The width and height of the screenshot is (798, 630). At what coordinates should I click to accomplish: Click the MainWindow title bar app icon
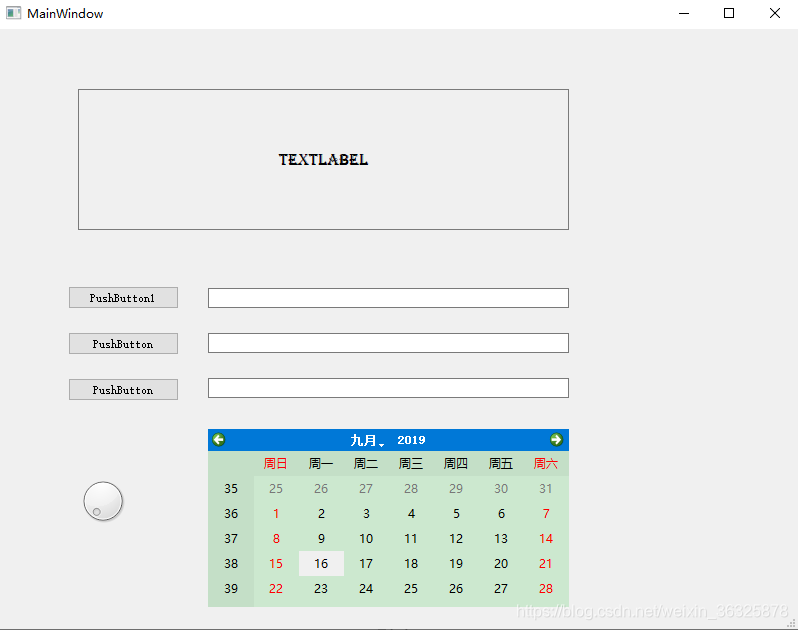[x=13, y=13]
